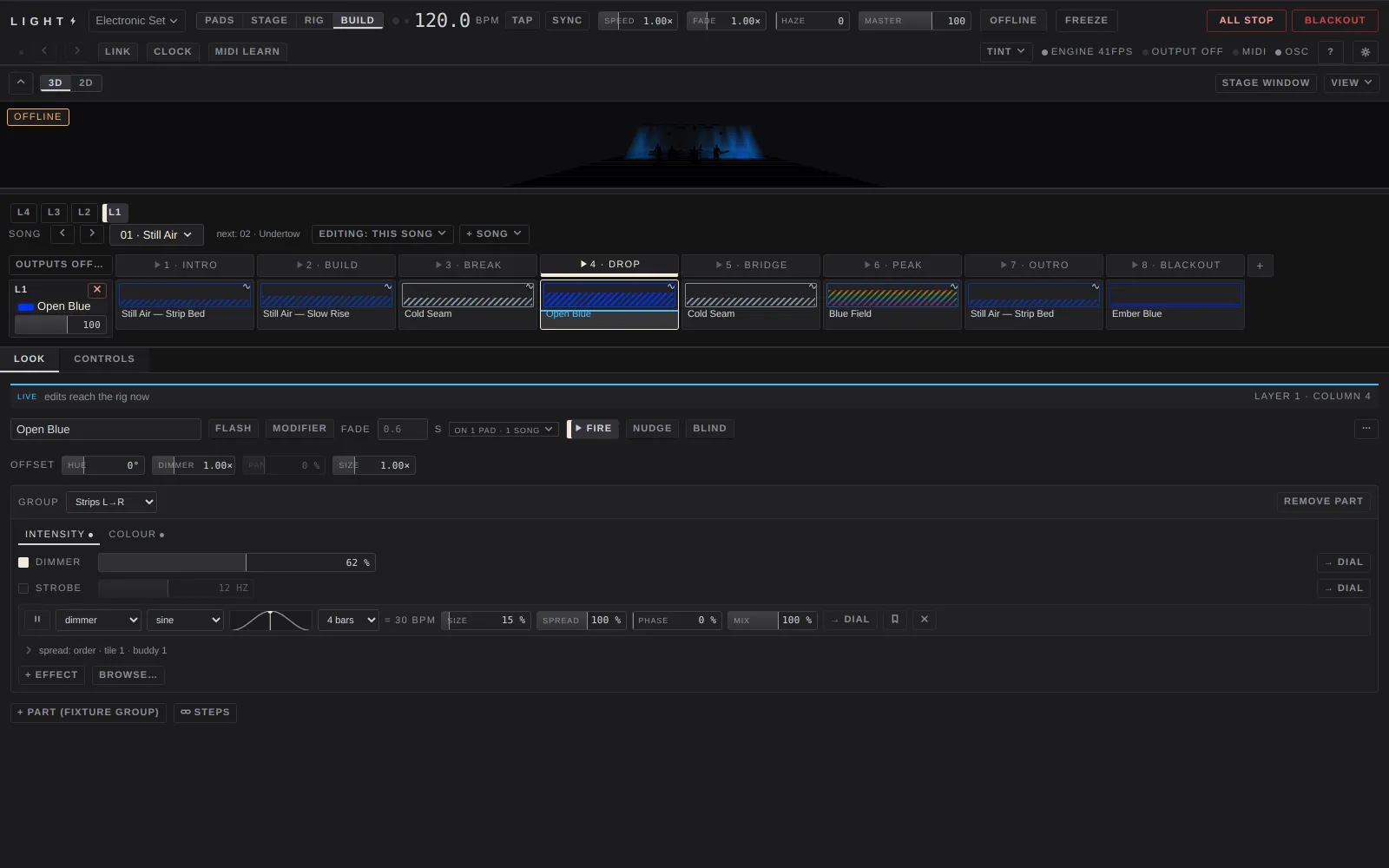
Task: Open the 01 · Still Air song selector
Action: click(x=156, y=235)
